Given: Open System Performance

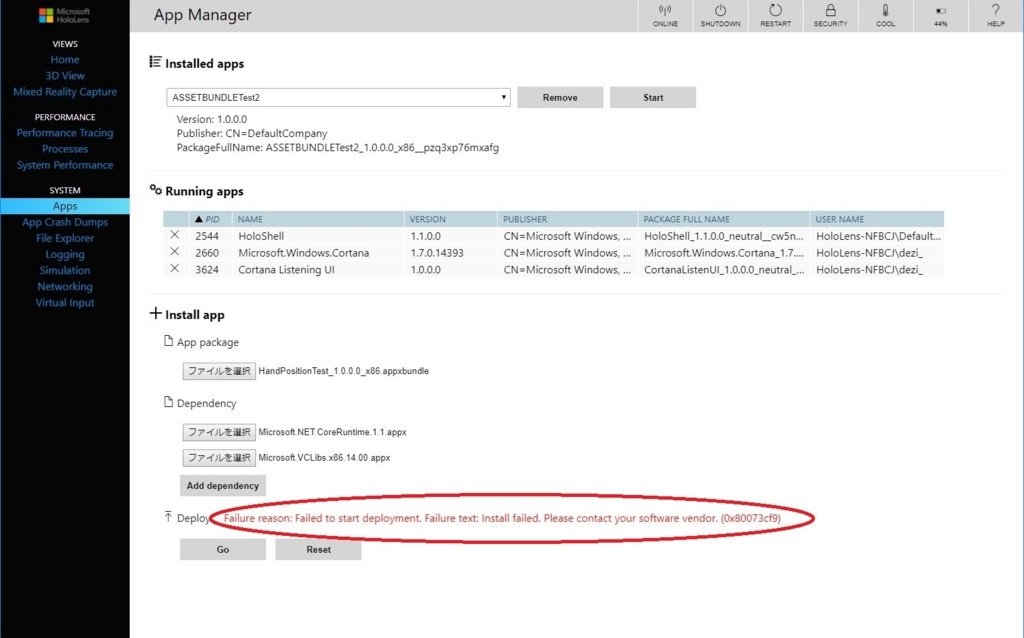Looking at the screenshot, I should tap(65, 165).
